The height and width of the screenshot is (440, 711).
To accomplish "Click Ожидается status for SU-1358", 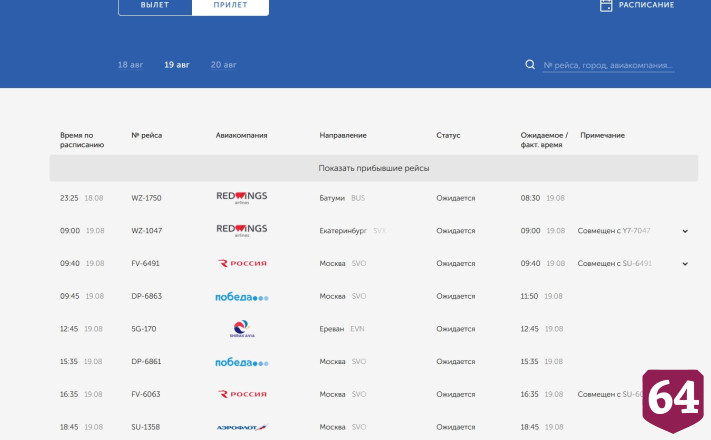I will [456, 427].
